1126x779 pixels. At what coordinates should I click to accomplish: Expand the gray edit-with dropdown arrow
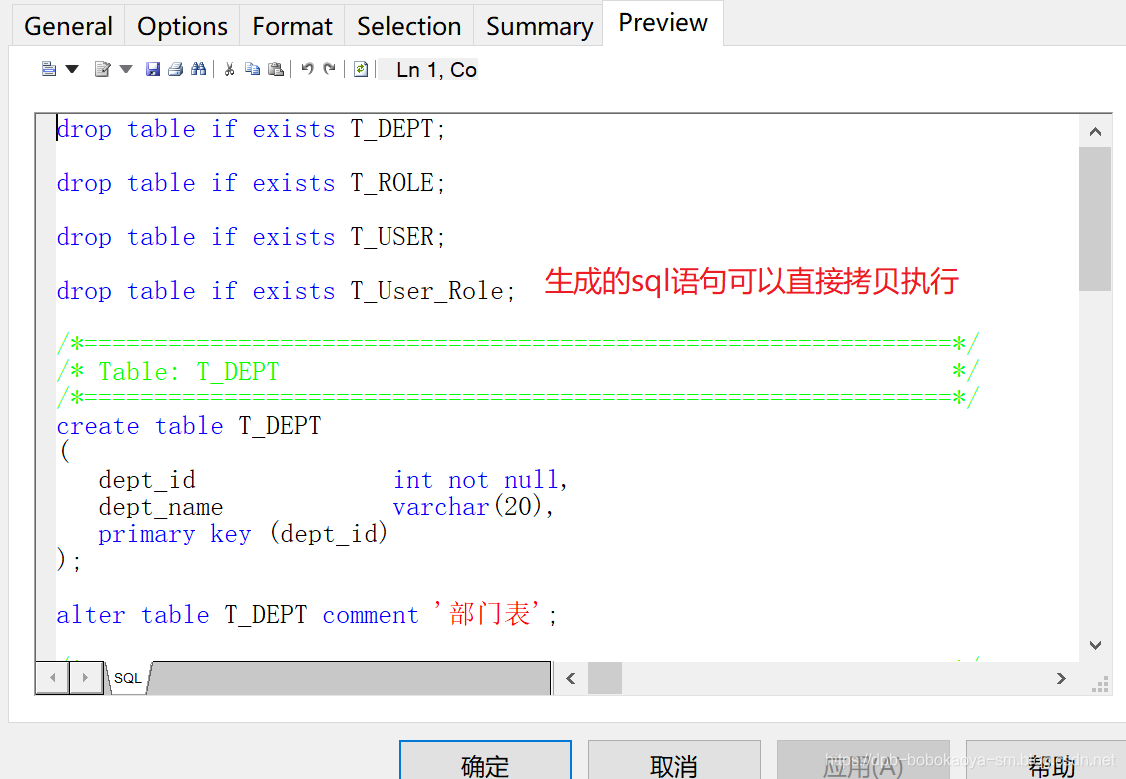coord(126,69)
